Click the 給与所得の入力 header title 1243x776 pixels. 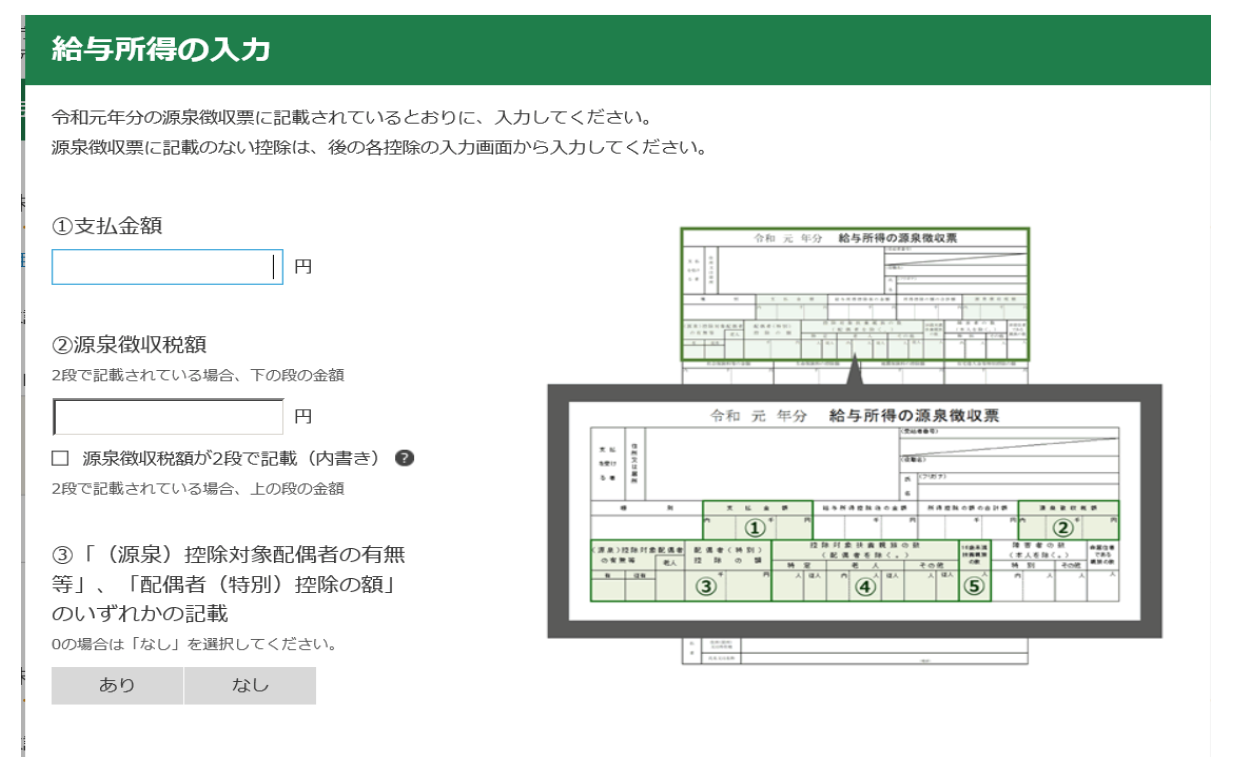pyautogui.click(x=161, y=49)
